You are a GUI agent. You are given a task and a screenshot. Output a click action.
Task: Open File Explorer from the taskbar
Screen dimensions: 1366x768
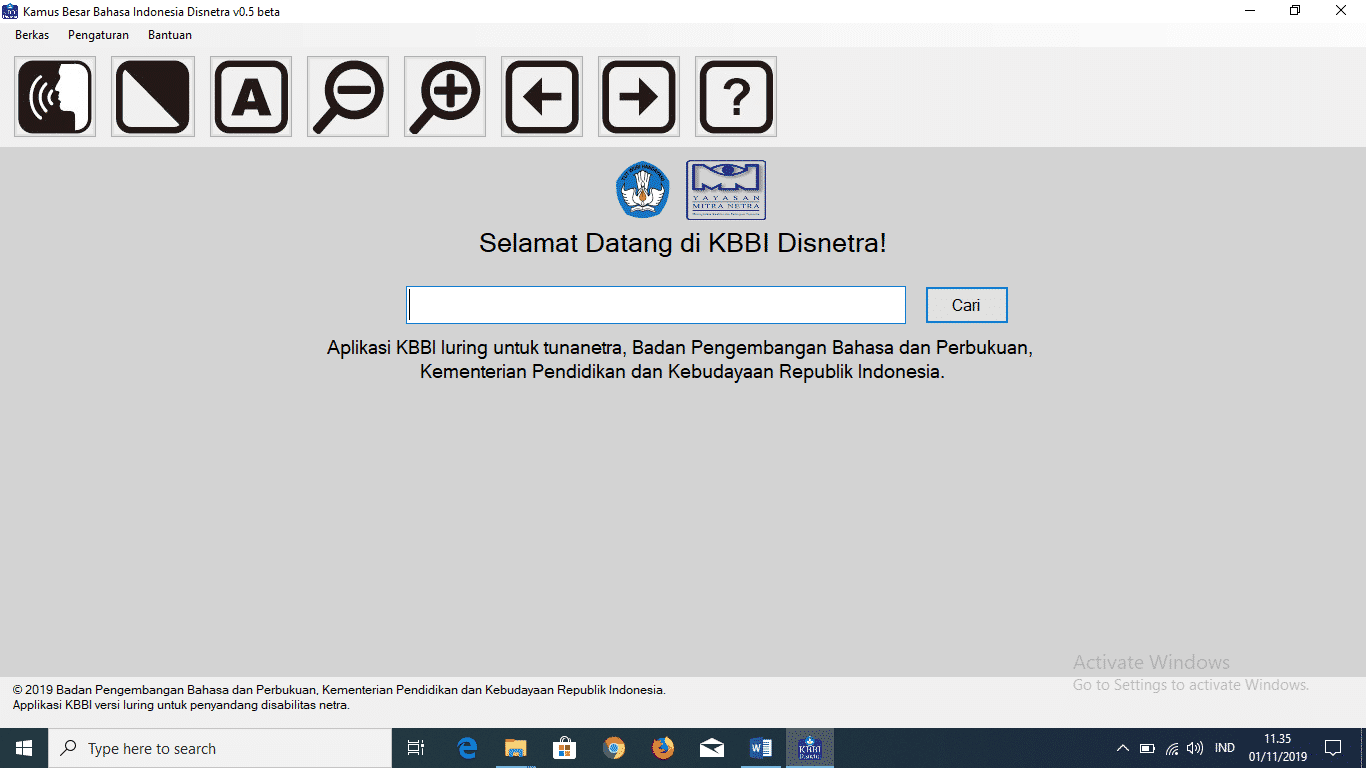(516, 748)
